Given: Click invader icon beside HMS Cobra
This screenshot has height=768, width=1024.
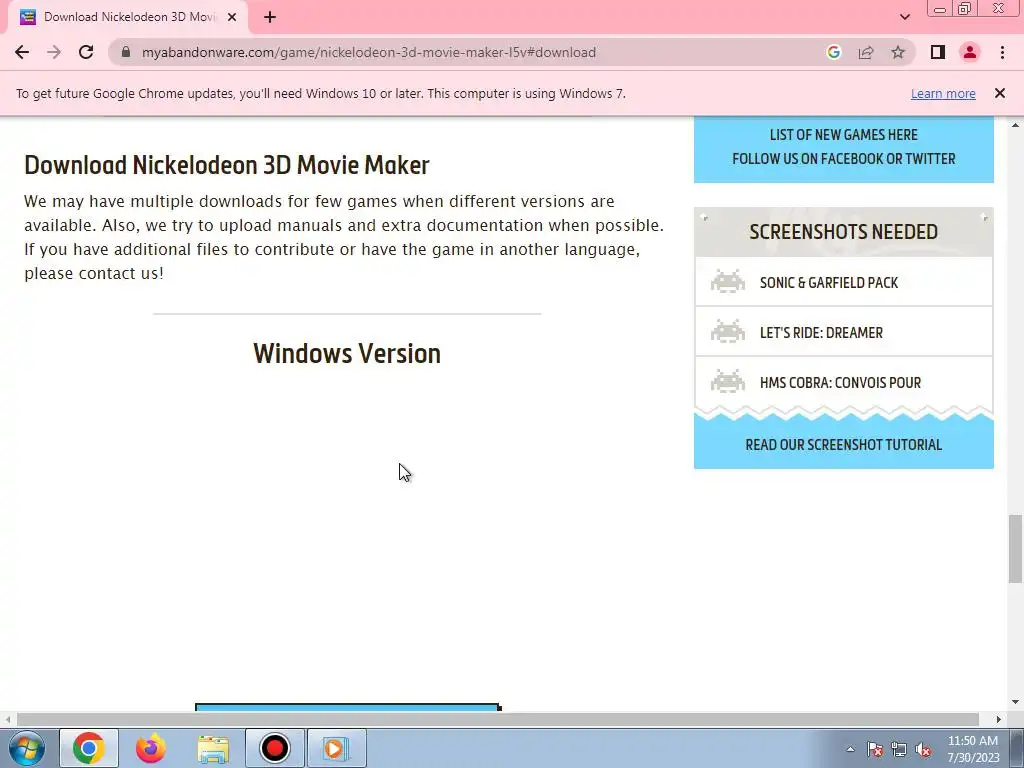Looking at the screenshot, I should point(728,381).
